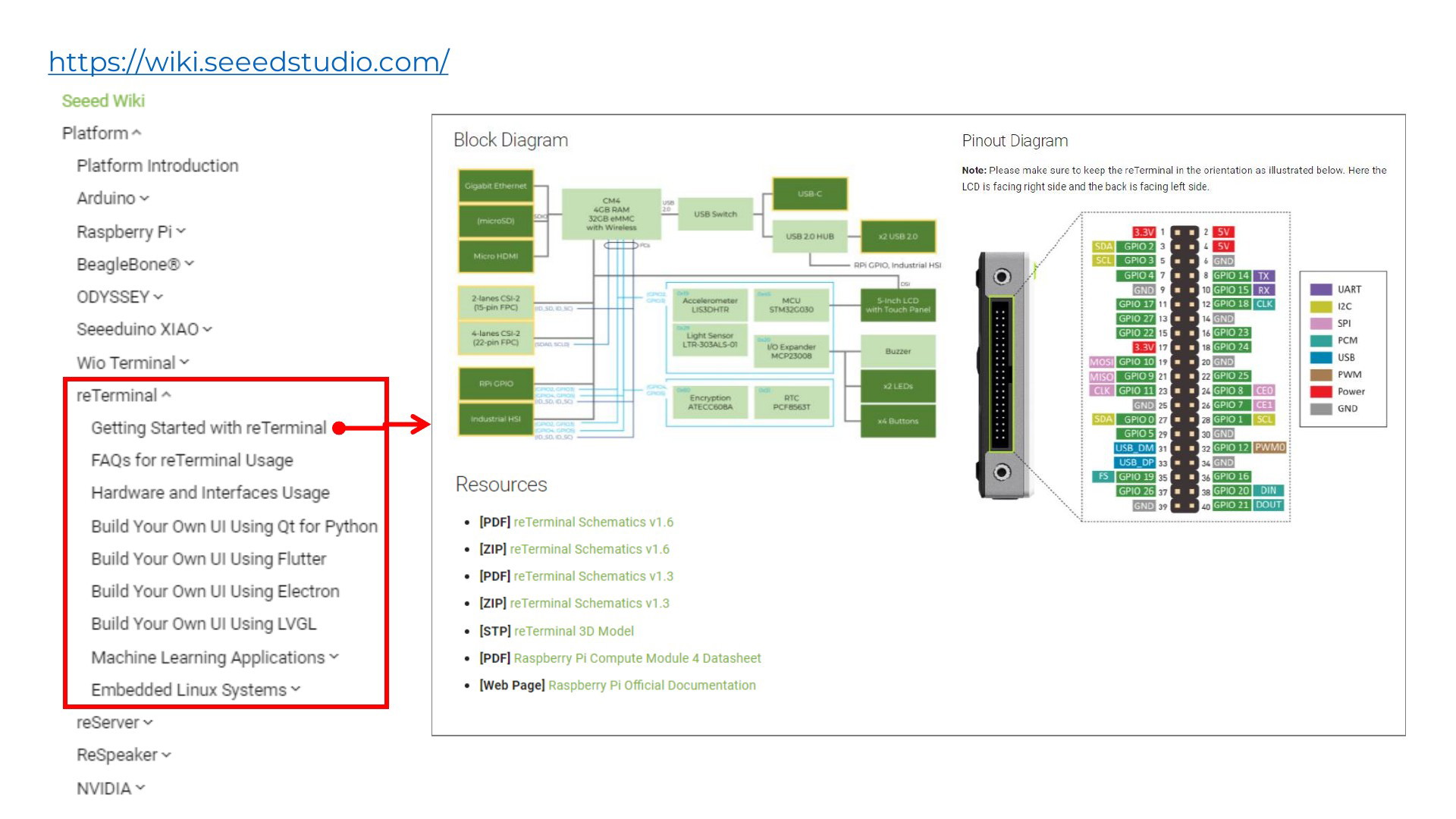Click the I2C yellow legend swatch

click(x=1321, y=306)
